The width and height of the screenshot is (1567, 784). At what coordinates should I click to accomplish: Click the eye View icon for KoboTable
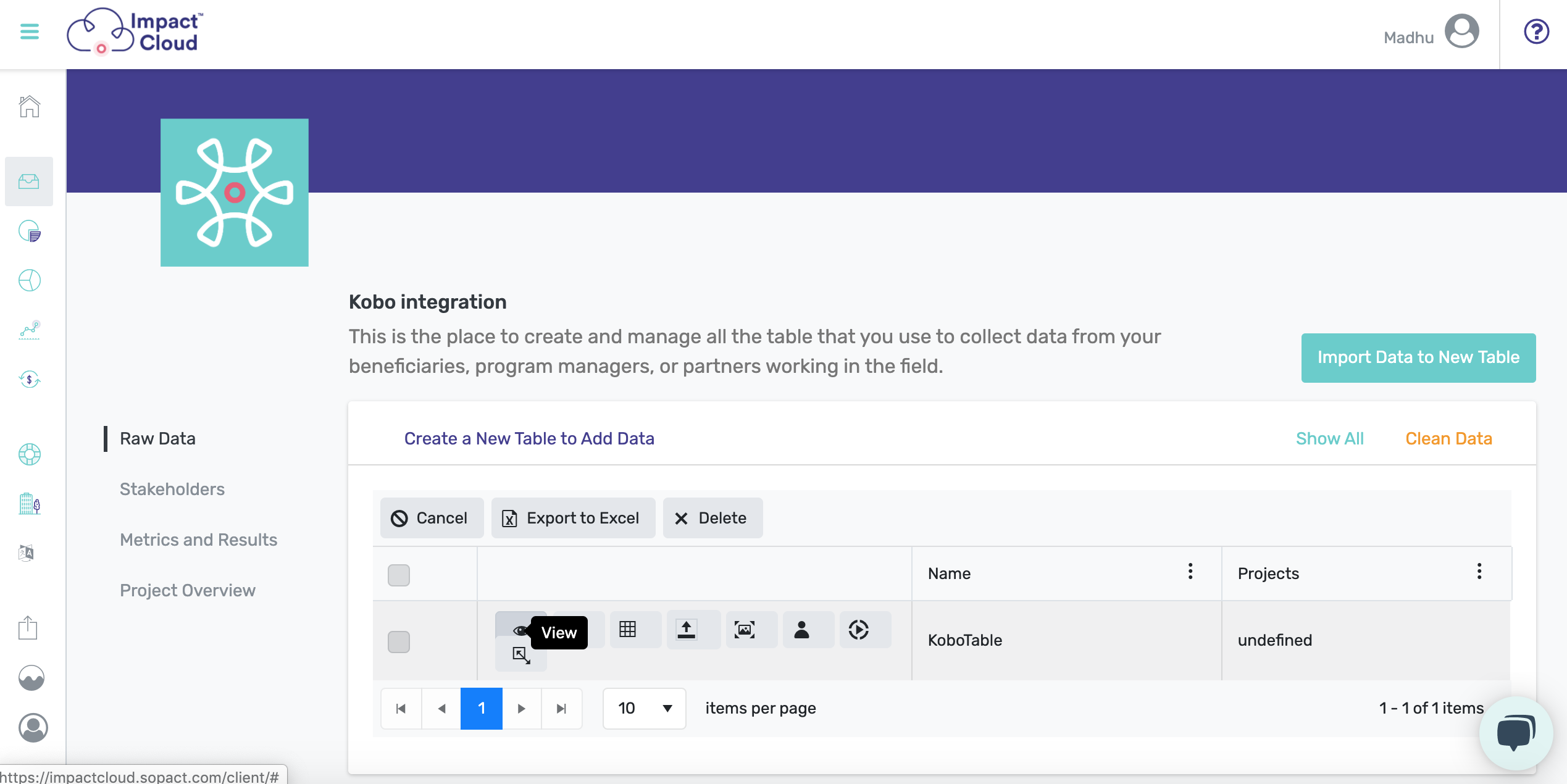(x=520, y=630)
